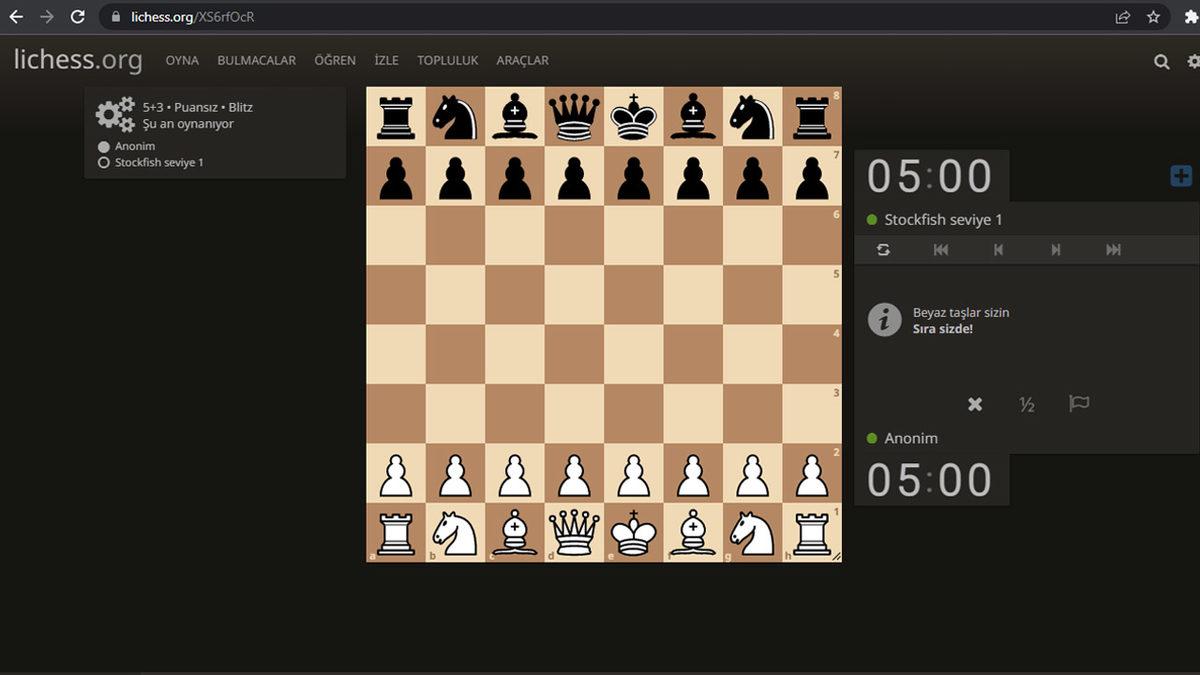Screen dimensions: 1200x675
Task: Step forward to next move
Action: pyautogui.click(x=1056, y=250)
